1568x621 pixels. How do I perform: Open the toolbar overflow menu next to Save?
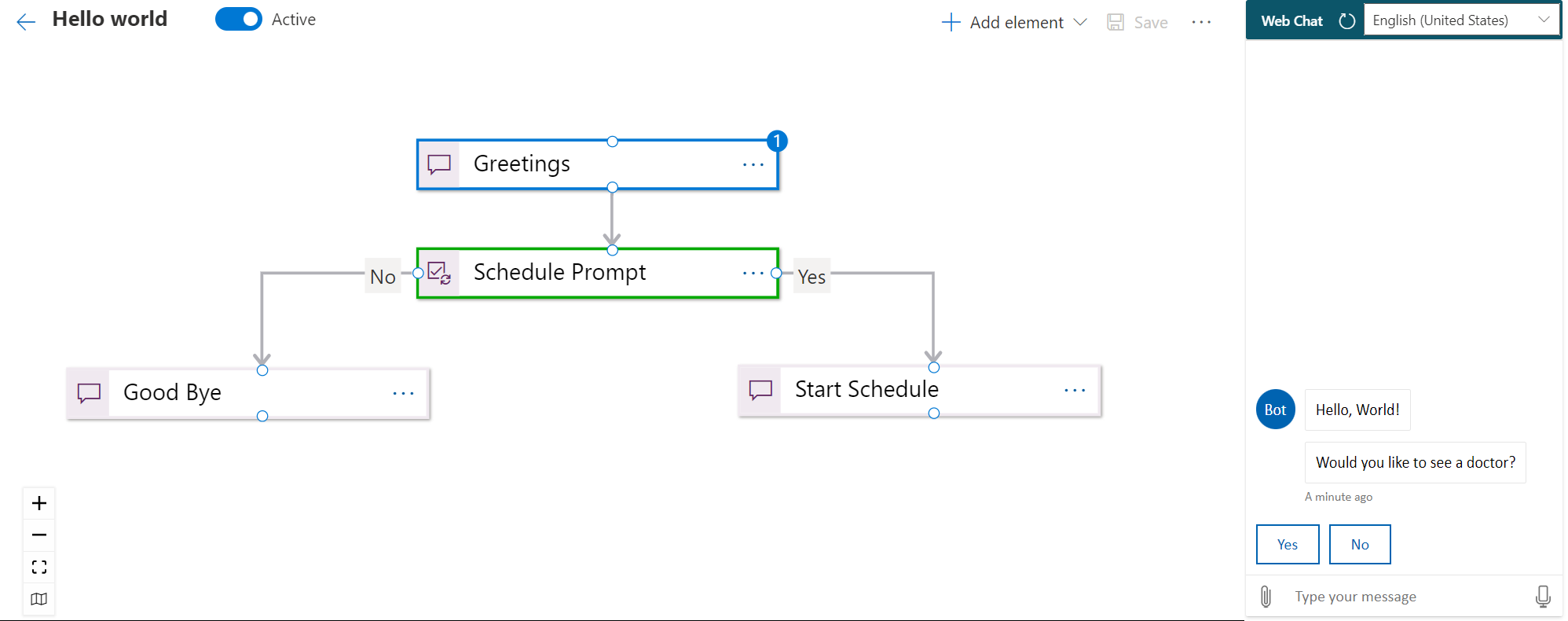[x=1201, y=22]
